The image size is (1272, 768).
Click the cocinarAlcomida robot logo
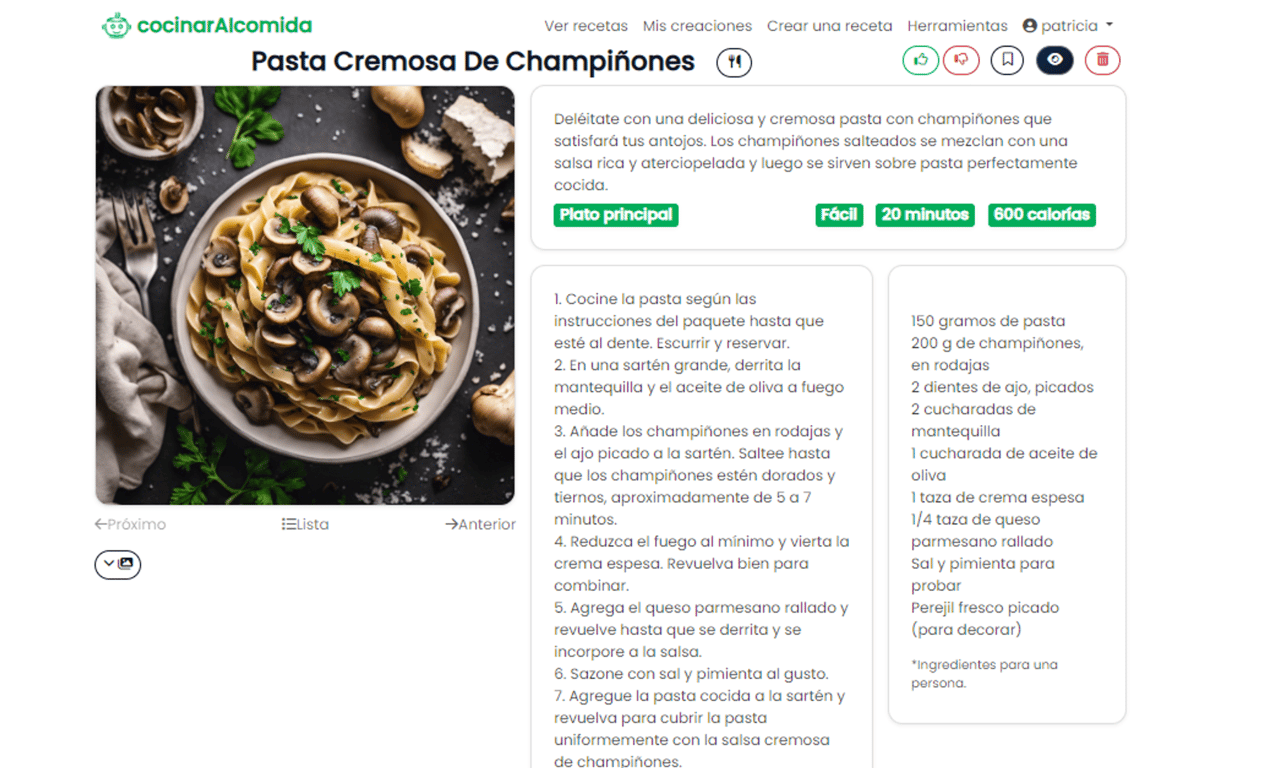coord(117,25)
